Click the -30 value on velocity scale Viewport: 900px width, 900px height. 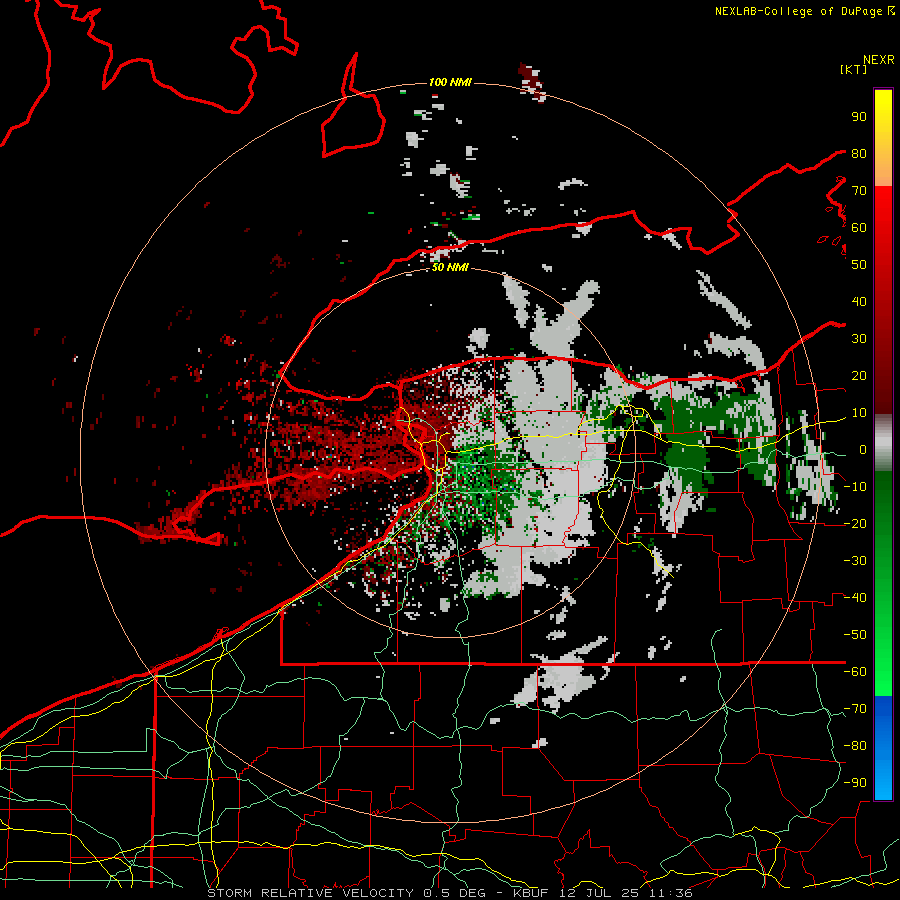pos(855,561)
